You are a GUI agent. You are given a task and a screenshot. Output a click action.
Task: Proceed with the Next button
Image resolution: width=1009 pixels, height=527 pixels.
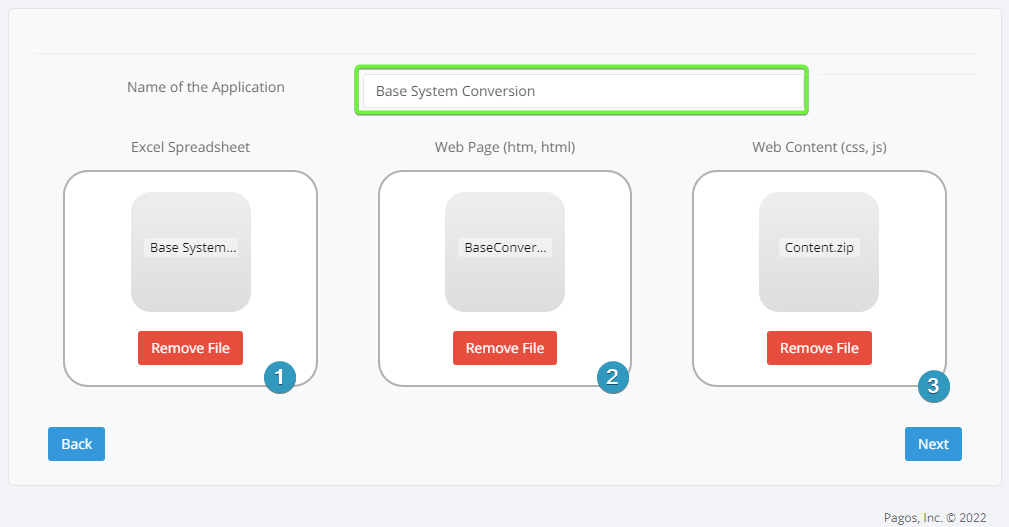pos(932,444)
